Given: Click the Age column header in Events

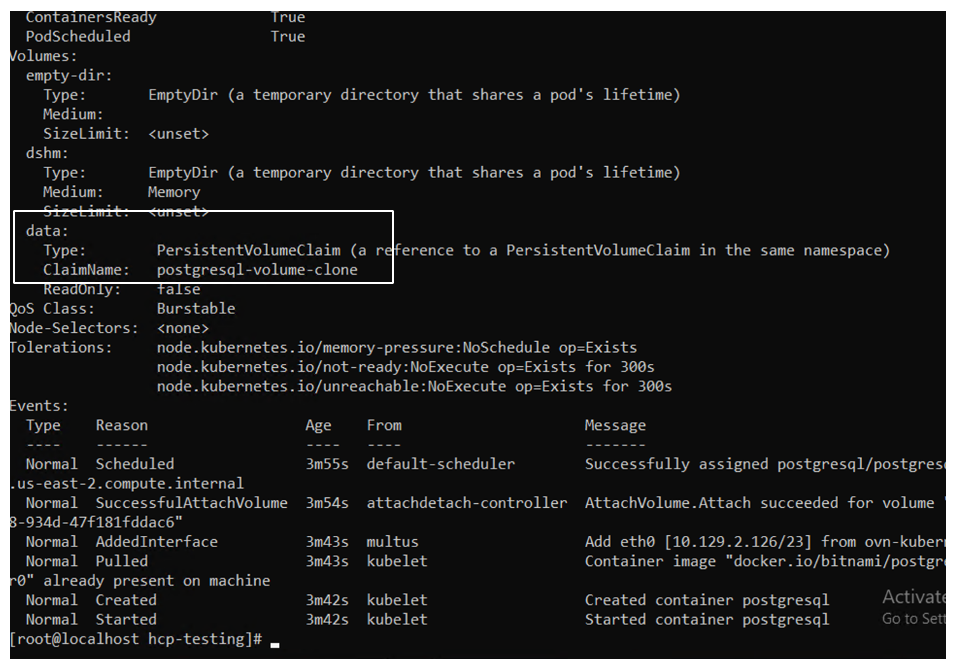Looking at the screenshot, I should pyautogui.click(x=318, y=425).
